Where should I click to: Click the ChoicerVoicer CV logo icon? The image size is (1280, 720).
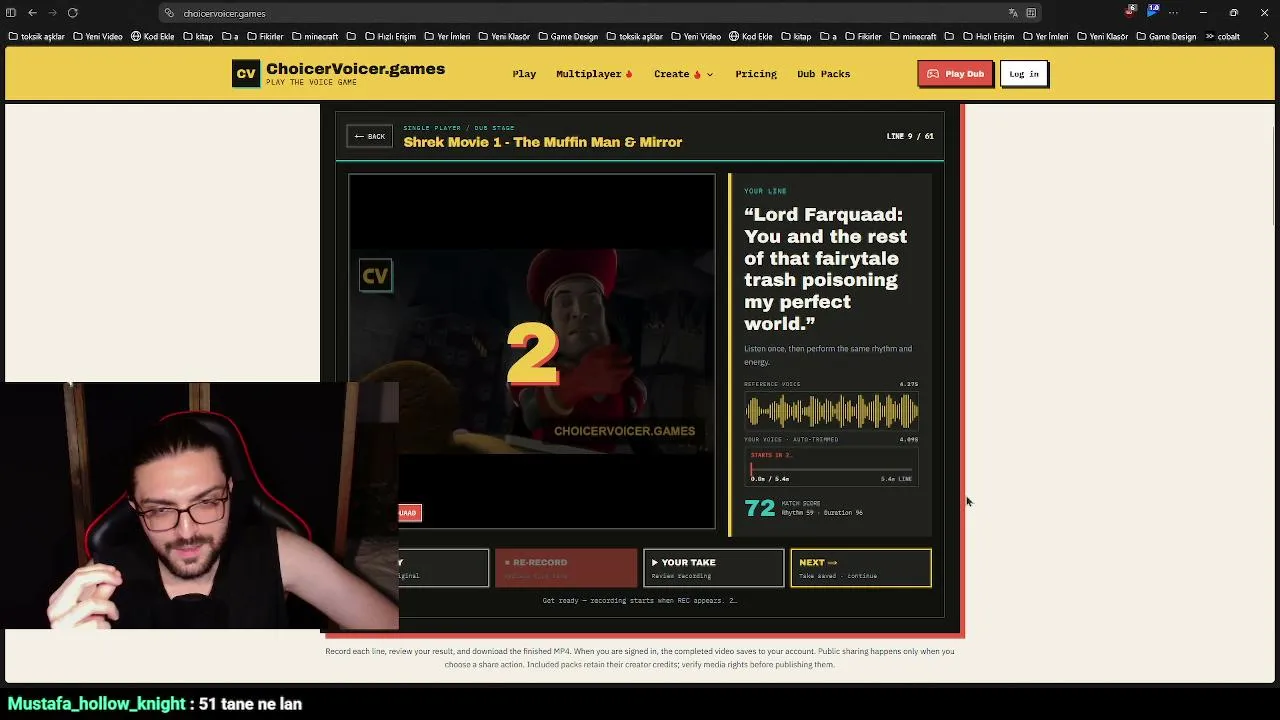click(246, 74)
